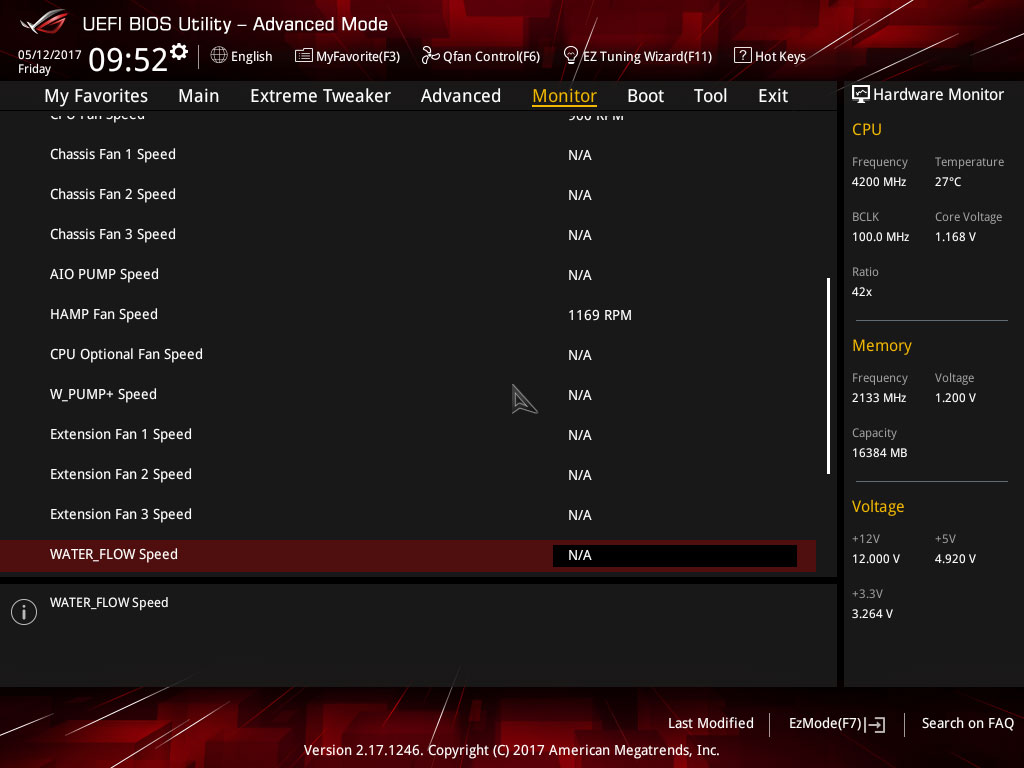Select Chassis Fan 2 Speed row

point(408,195)
